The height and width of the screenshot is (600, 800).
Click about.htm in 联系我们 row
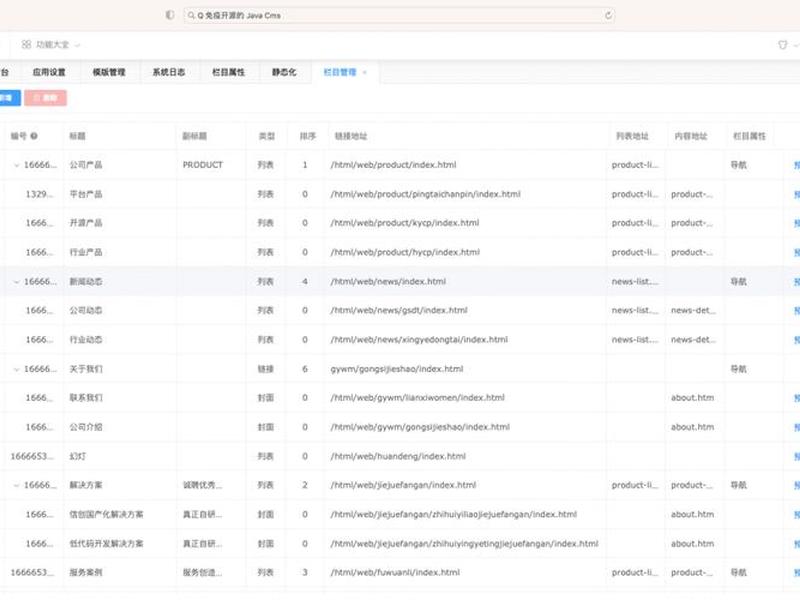tap(692, 397)
